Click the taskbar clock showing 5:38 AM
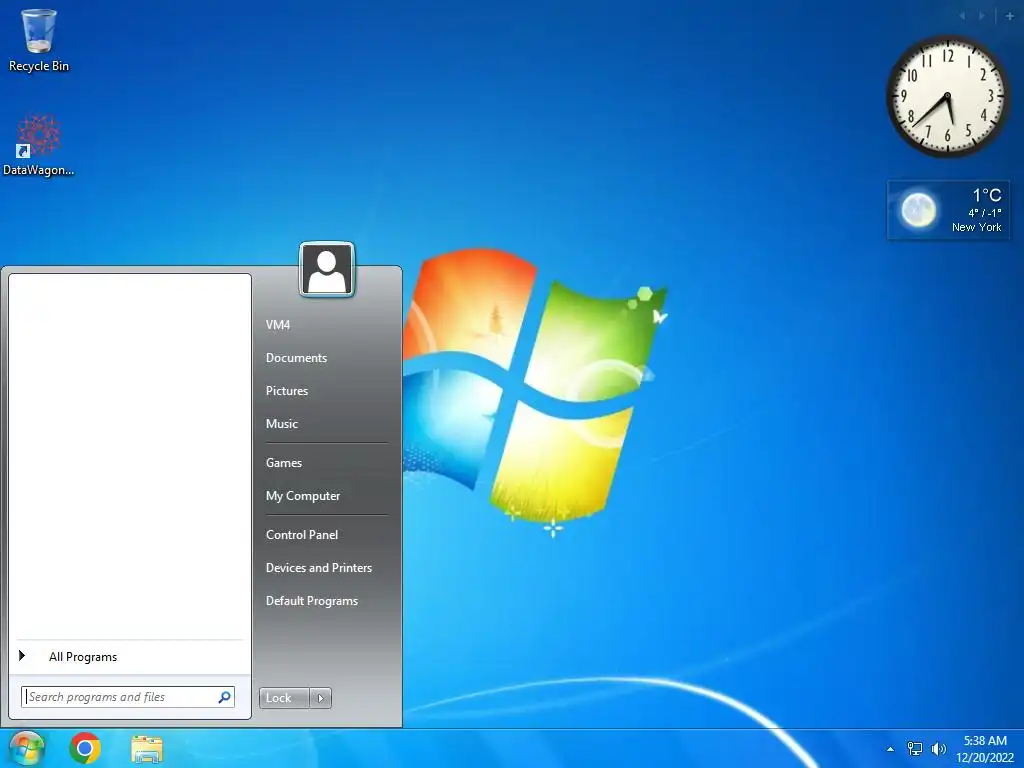The width and height of the screenshot is (1024, 768). (x=985, y=749)
